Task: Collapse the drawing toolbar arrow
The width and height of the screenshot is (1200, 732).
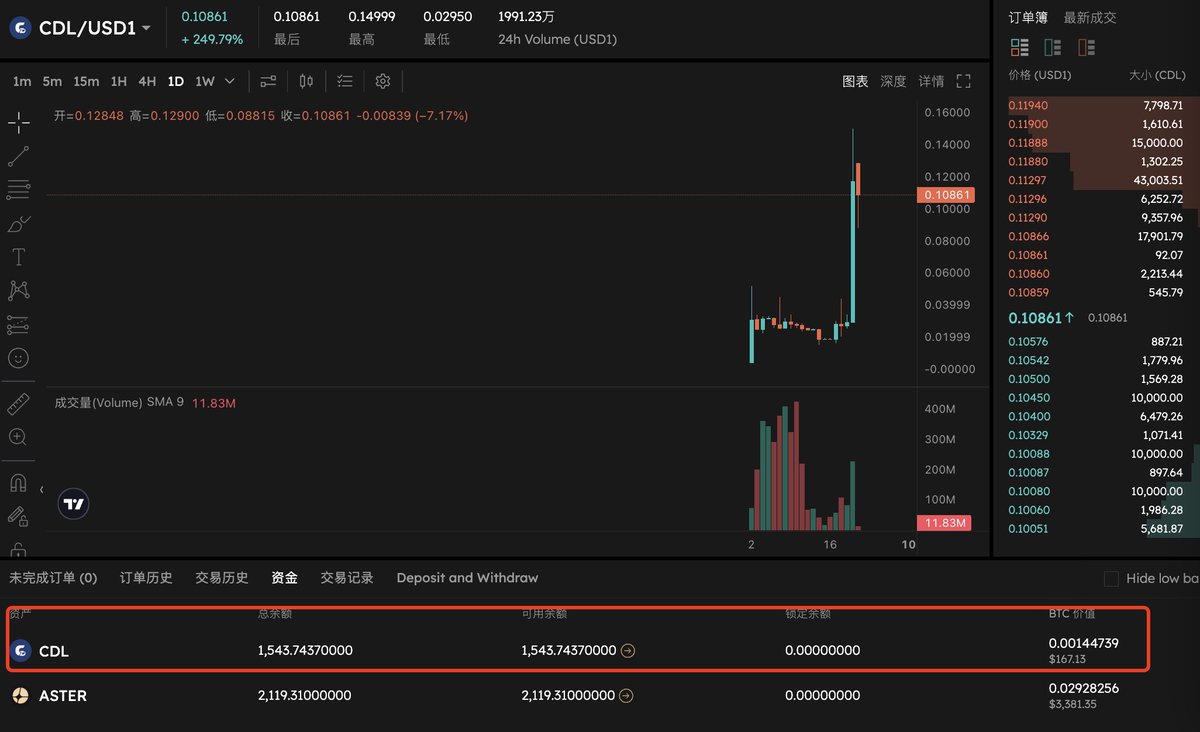Action: point(41,490)
